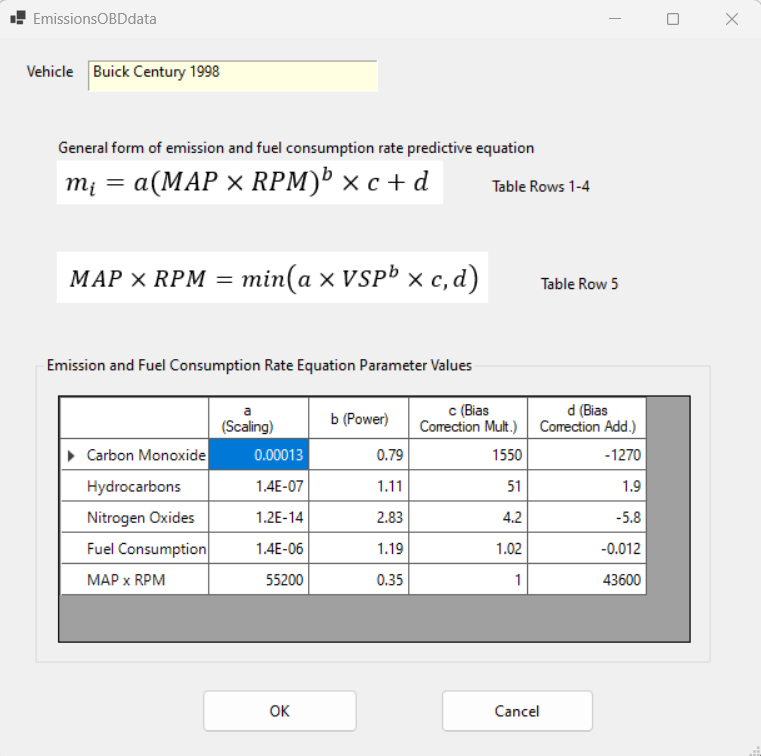Select MAP x RPM power cell 0.35
The width and height of the screenshot is (761, 756).
coord(359,579)
